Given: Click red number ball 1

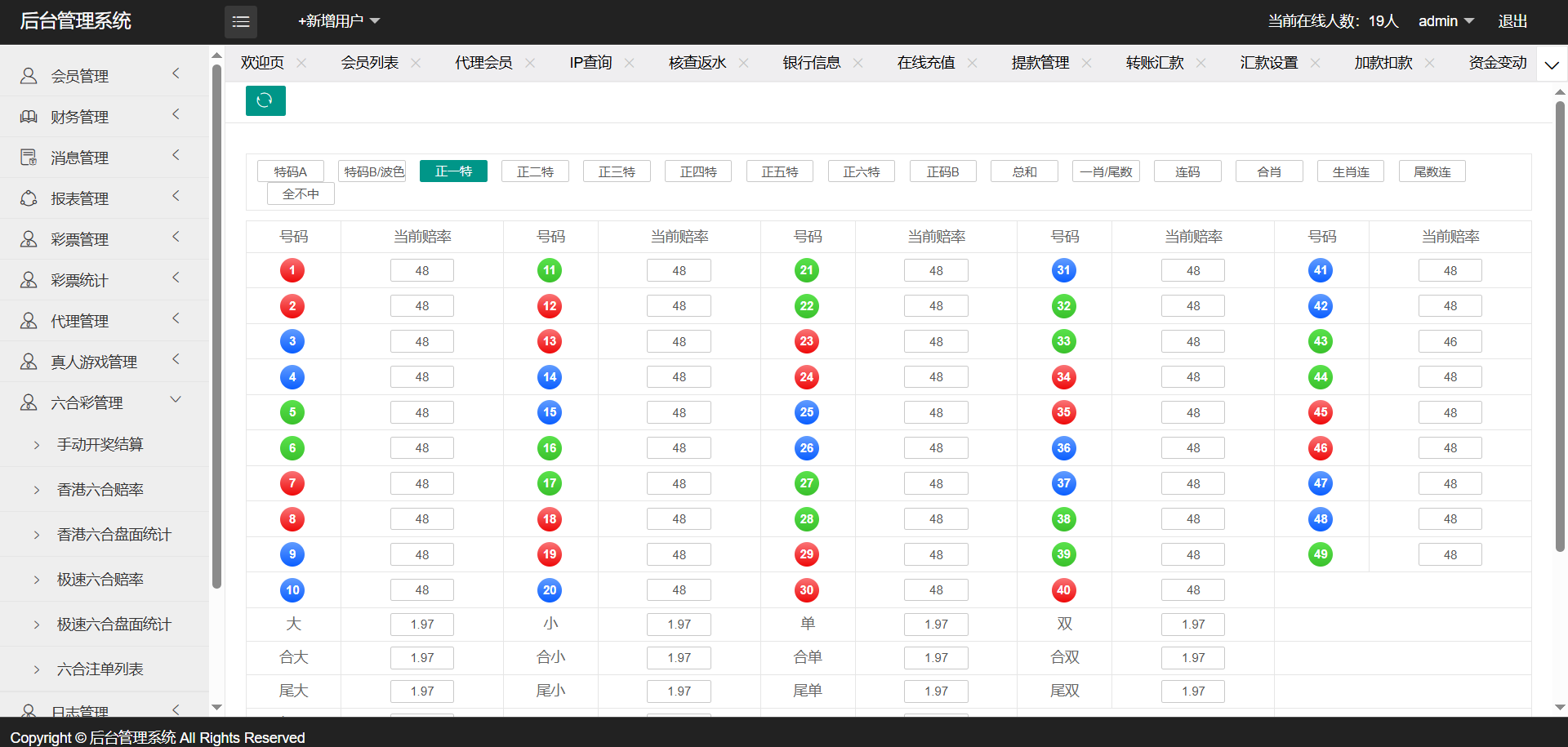Looking at the screenshot, I should tap(292, 270).
